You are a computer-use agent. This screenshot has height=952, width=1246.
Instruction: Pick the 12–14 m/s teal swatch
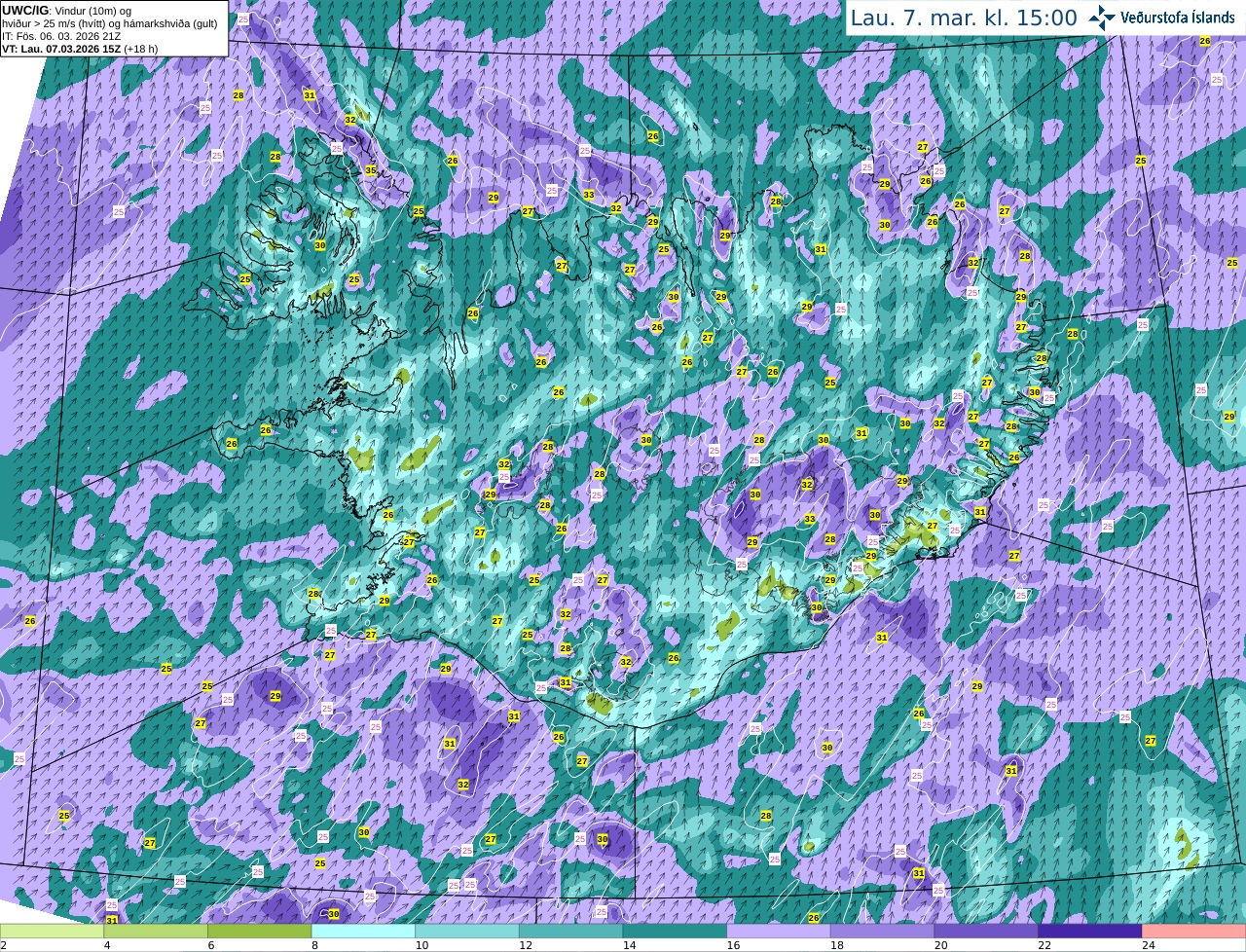(x=571, y=932)
